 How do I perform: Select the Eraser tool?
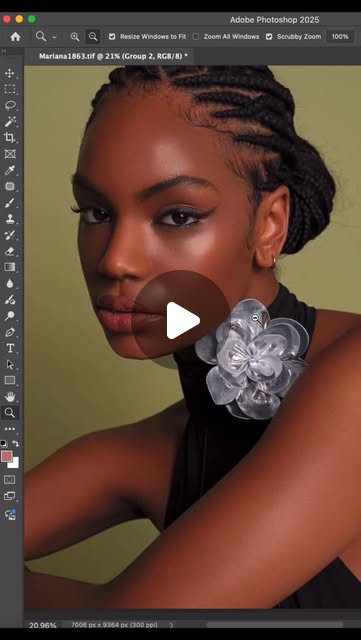click(10, 251)
